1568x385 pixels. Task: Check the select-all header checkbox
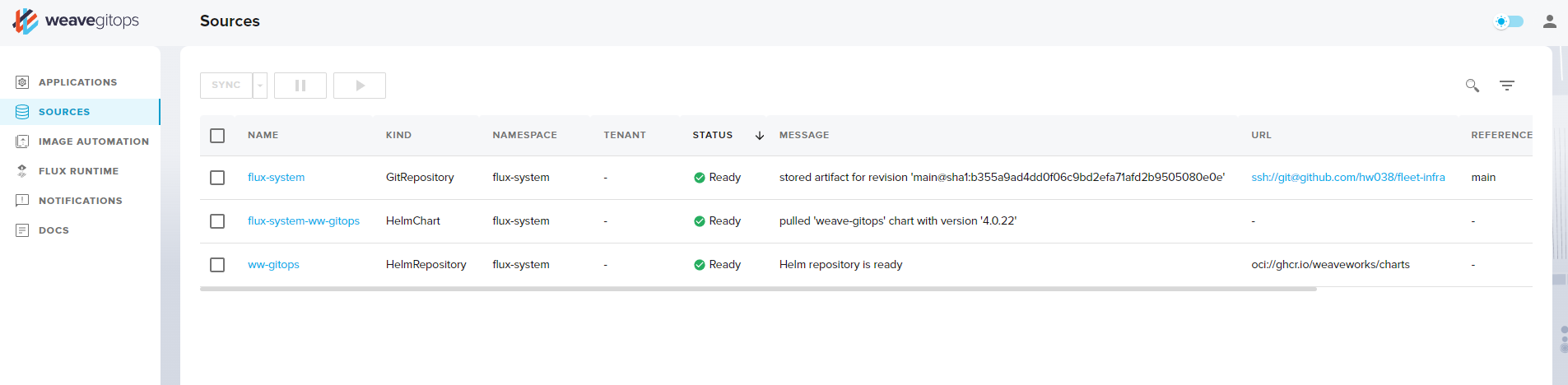(217, 136)
